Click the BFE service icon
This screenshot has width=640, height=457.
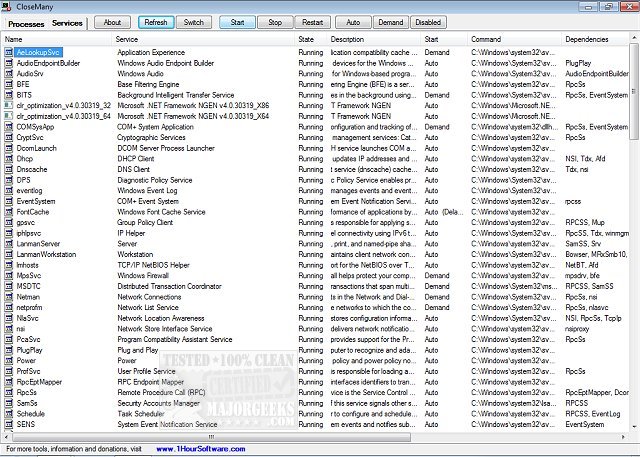[x=9, y=84]
